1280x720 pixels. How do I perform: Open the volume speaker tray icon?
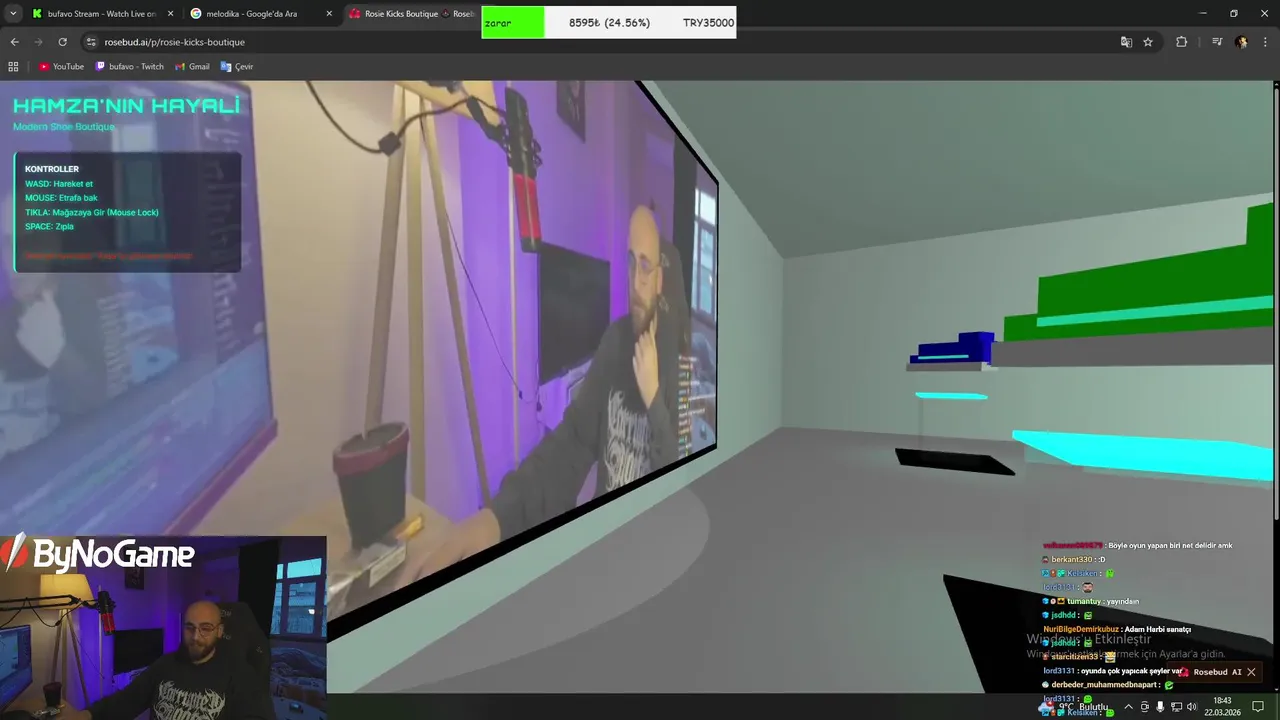click(x=1191, y=707)
